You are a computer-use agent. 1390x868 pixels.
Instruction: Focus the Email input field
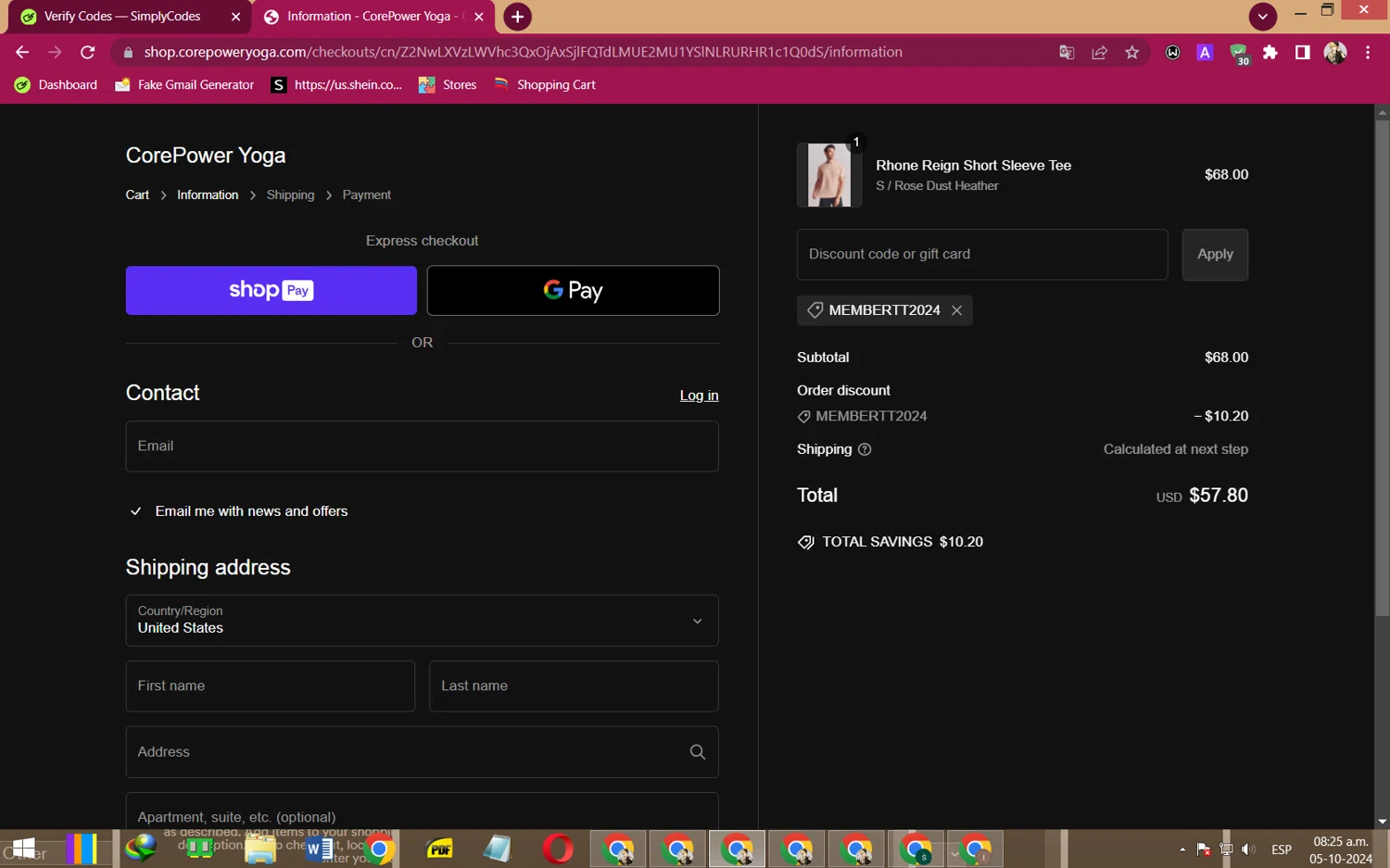pos(422,447)
